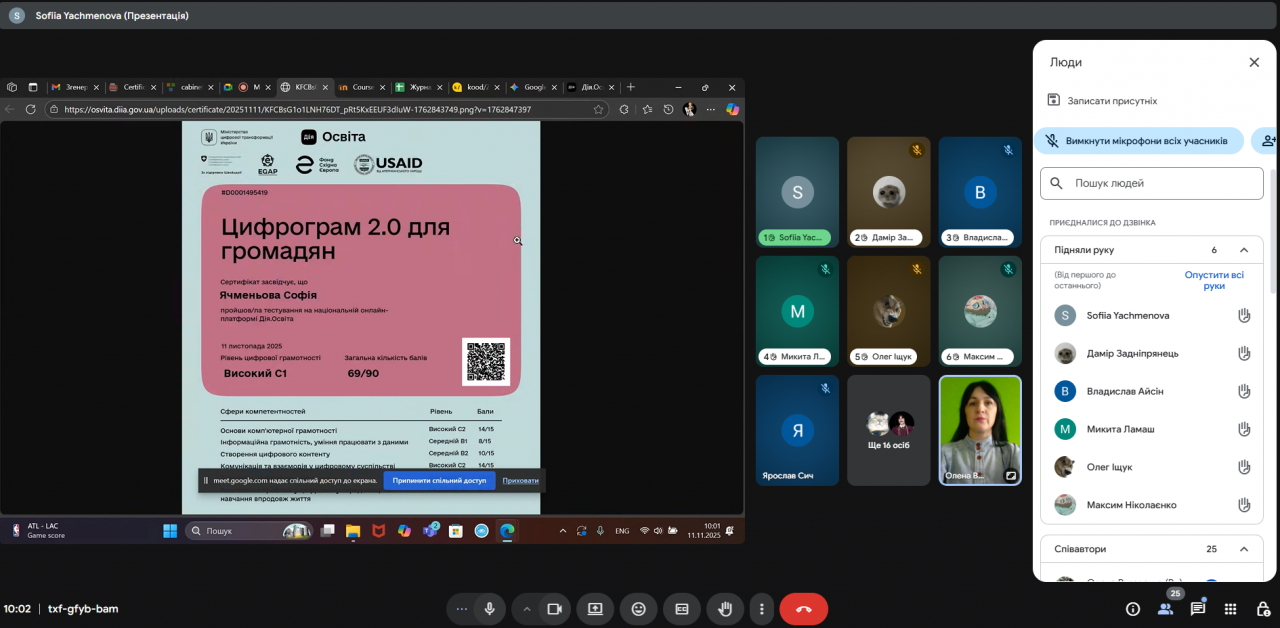This screenshot has height=628, width=1280.
Task: Click "Опустити всі руки" link
Action: point(1214,280)
